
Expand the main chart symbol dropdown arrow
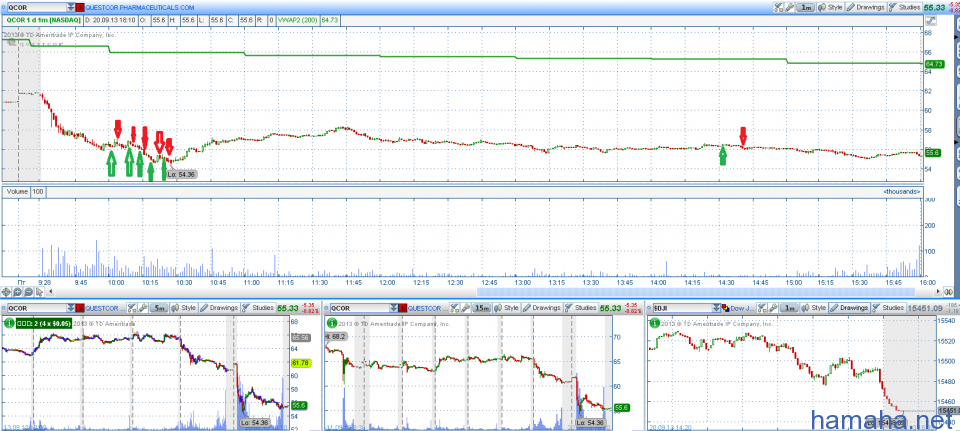coord(71,7)
